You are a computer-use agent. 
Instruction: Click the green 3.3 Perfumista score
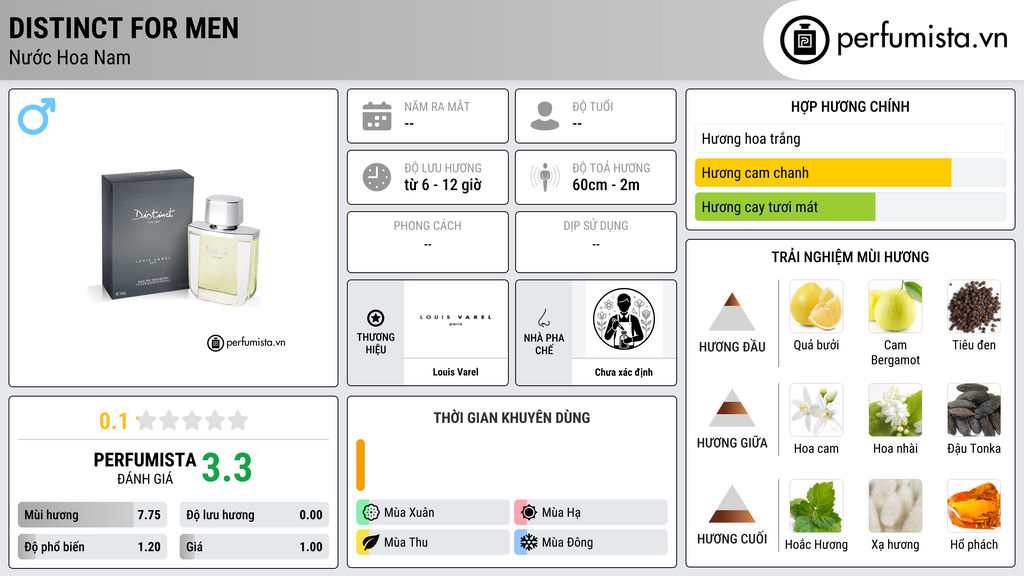point(227,468)
